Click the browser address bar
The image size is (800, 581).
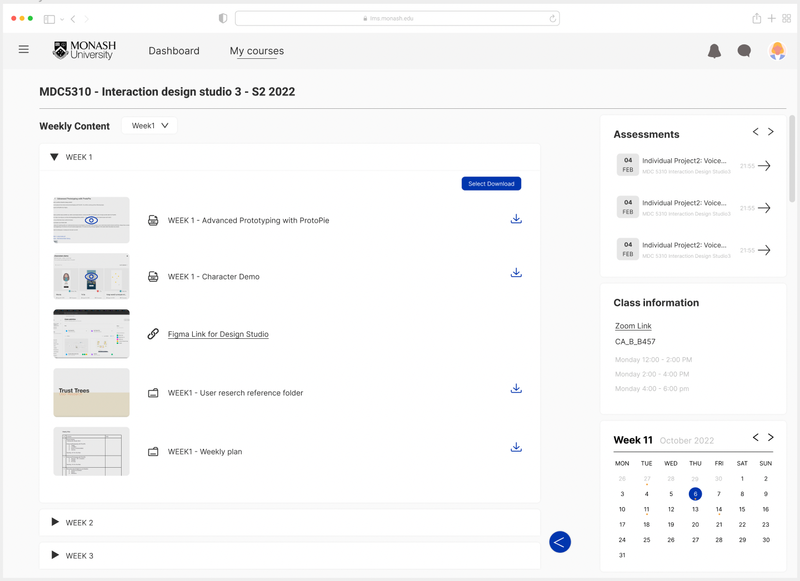click(x=397, y=18)
